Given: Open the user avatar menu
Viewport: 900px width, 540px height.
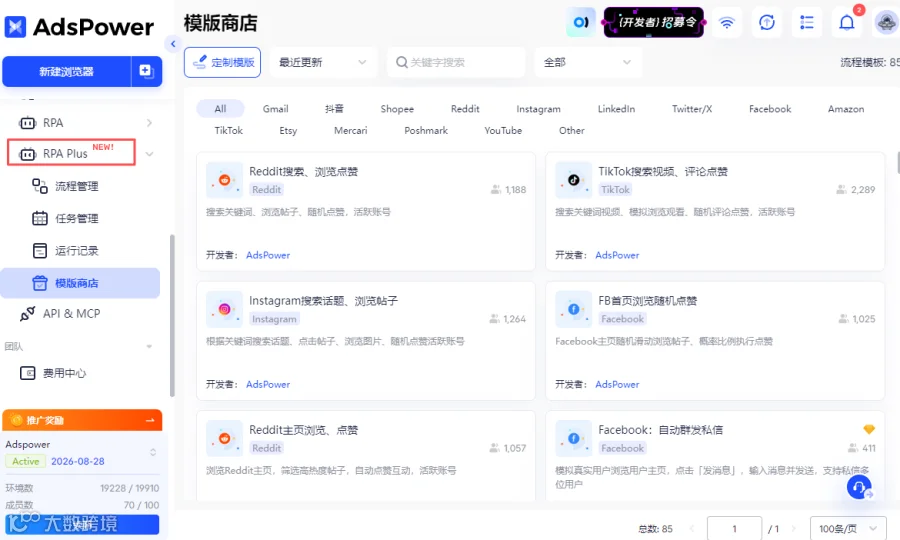Looking at the screenshot, I should pyautogui.click(x=886, y=23).
